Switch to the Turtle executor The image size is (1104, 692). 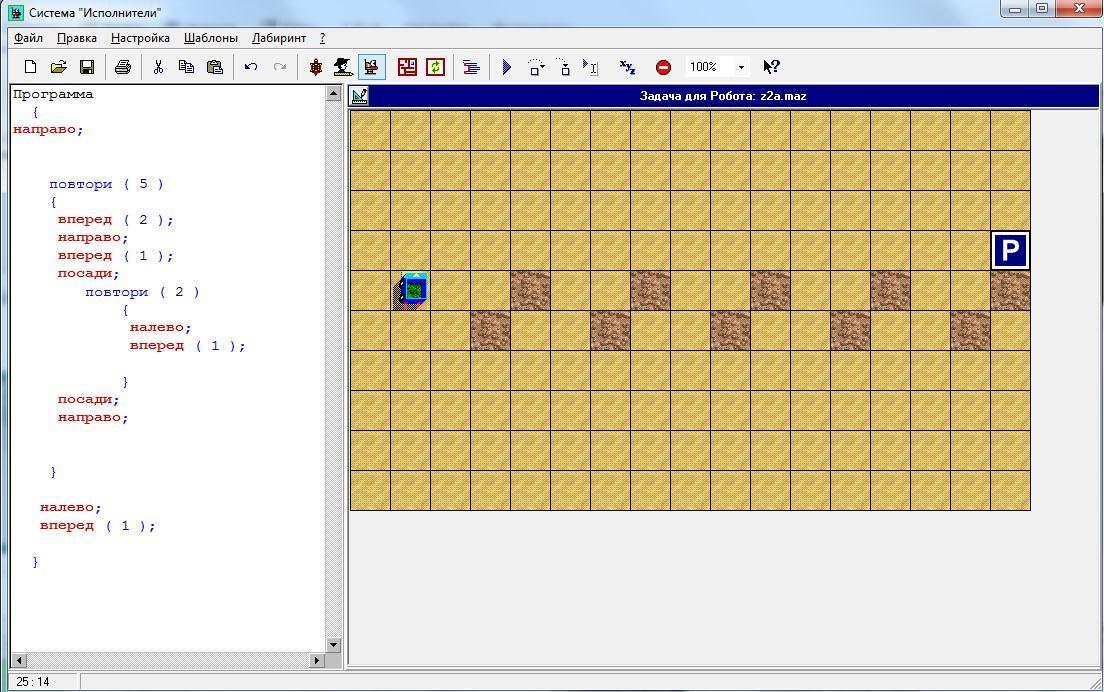(x=315, y=67)
